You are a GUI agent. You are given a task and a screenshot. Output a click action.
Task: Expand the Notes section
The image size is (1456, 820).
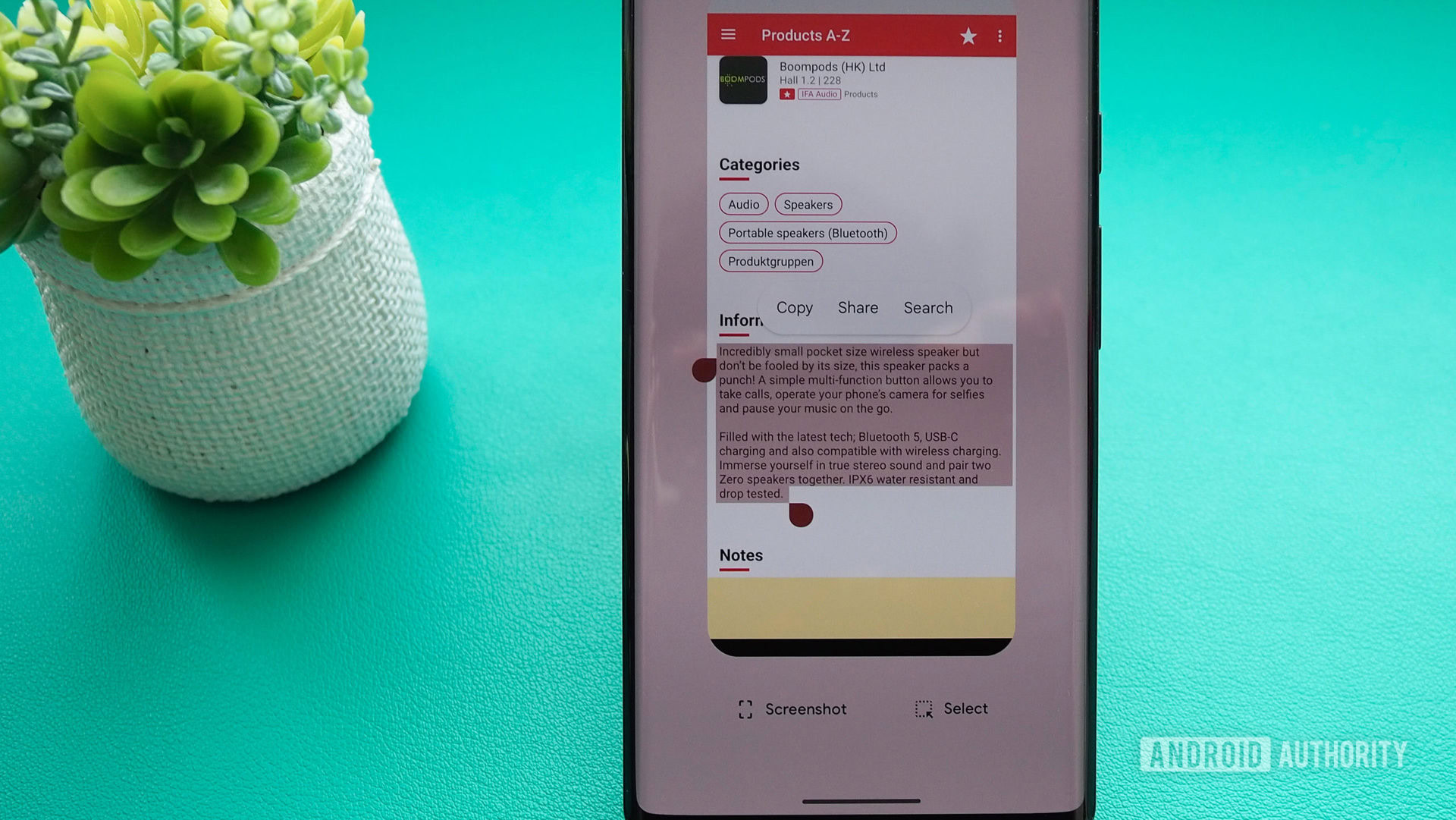pos(742,555)
